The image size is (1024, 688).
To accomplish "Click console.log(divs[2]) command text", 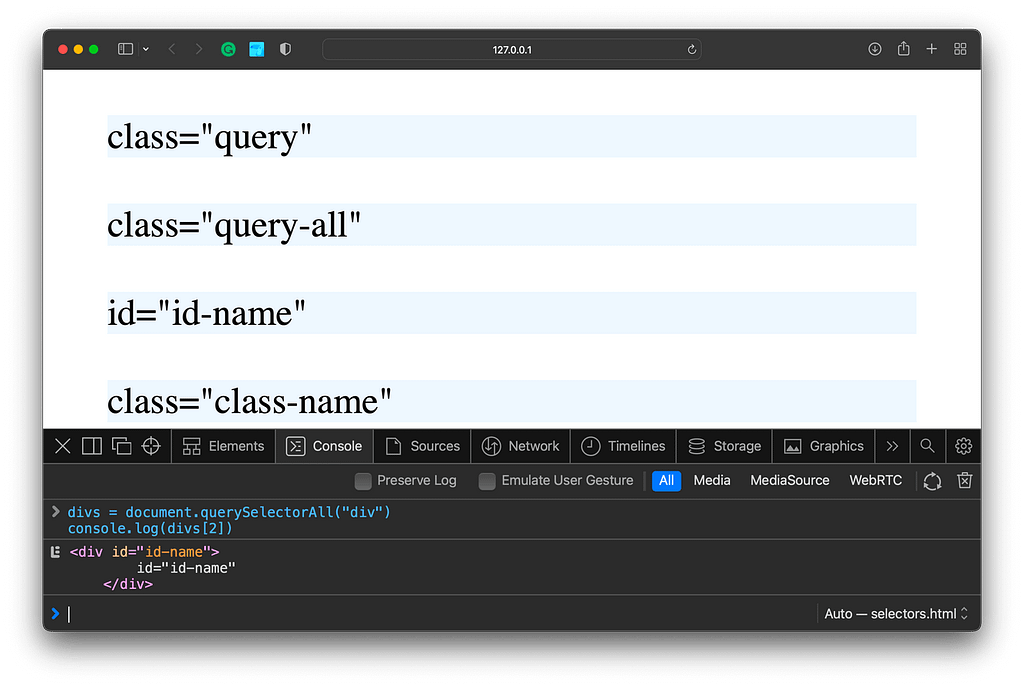I will [150, 528].
